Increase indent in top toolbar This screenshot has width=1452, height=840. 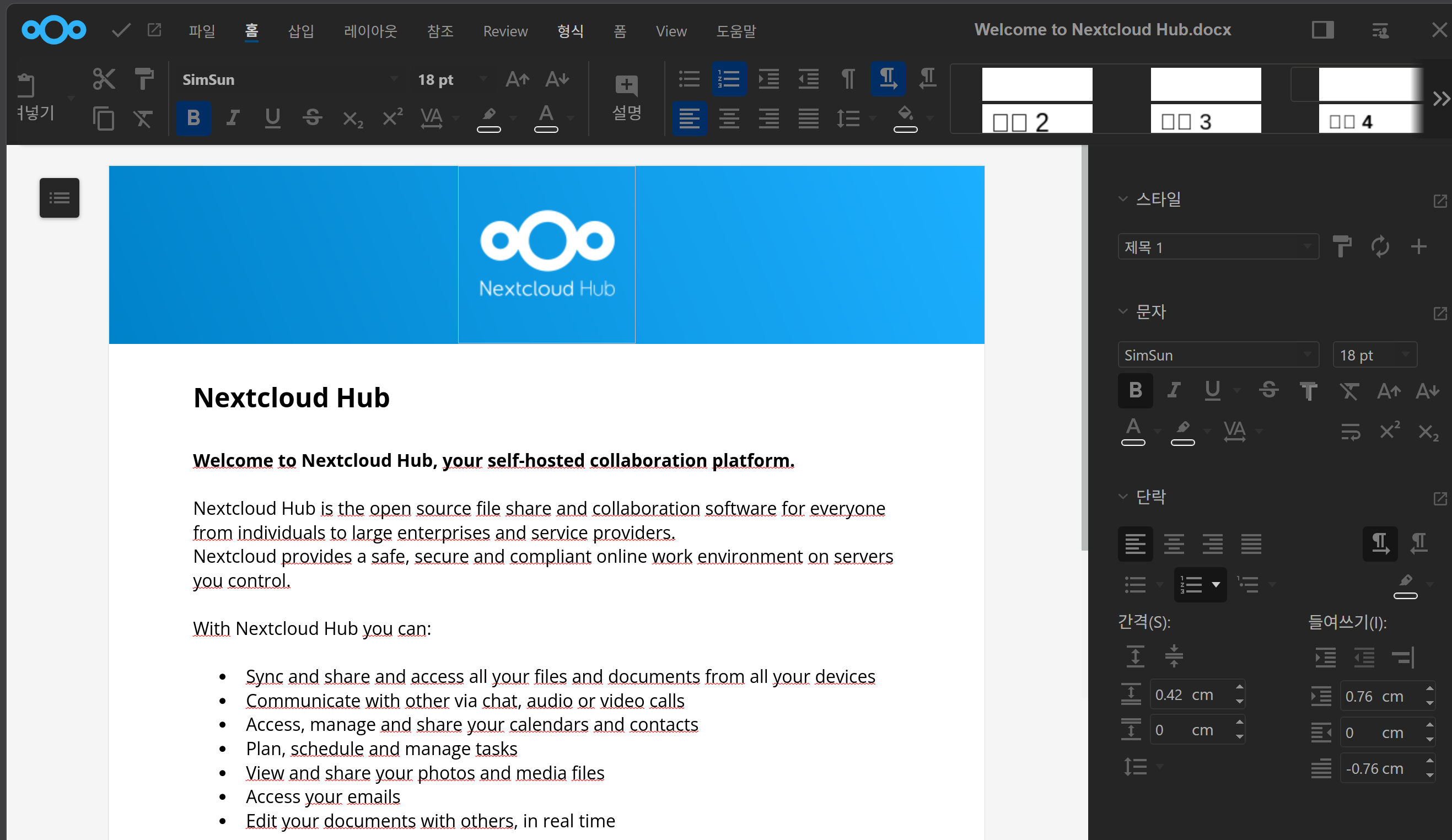(x=768, y=79)
